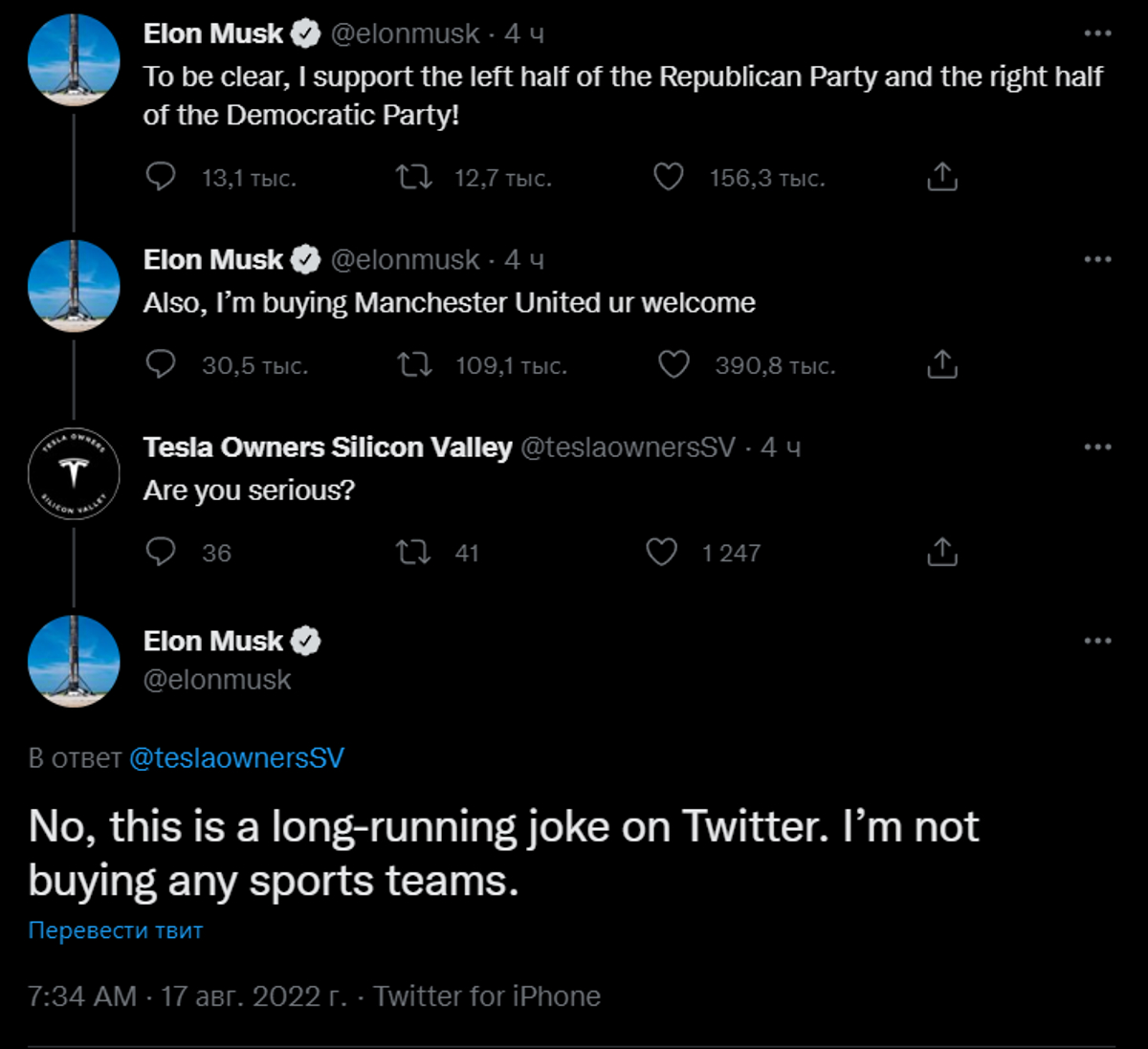Screen dimensions: 1148x1049
Task: Open more options on the main reply tweet
Action: (1097, 641)
